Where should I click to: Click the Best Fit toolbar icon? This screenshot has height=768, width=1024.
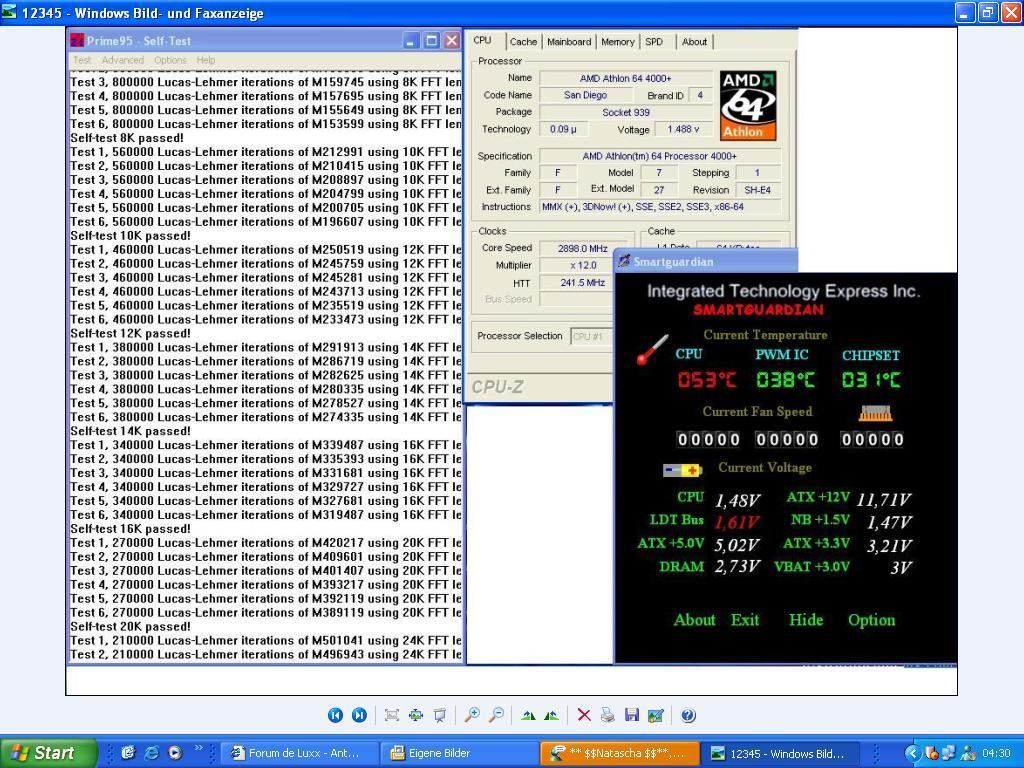click(392, 715)
